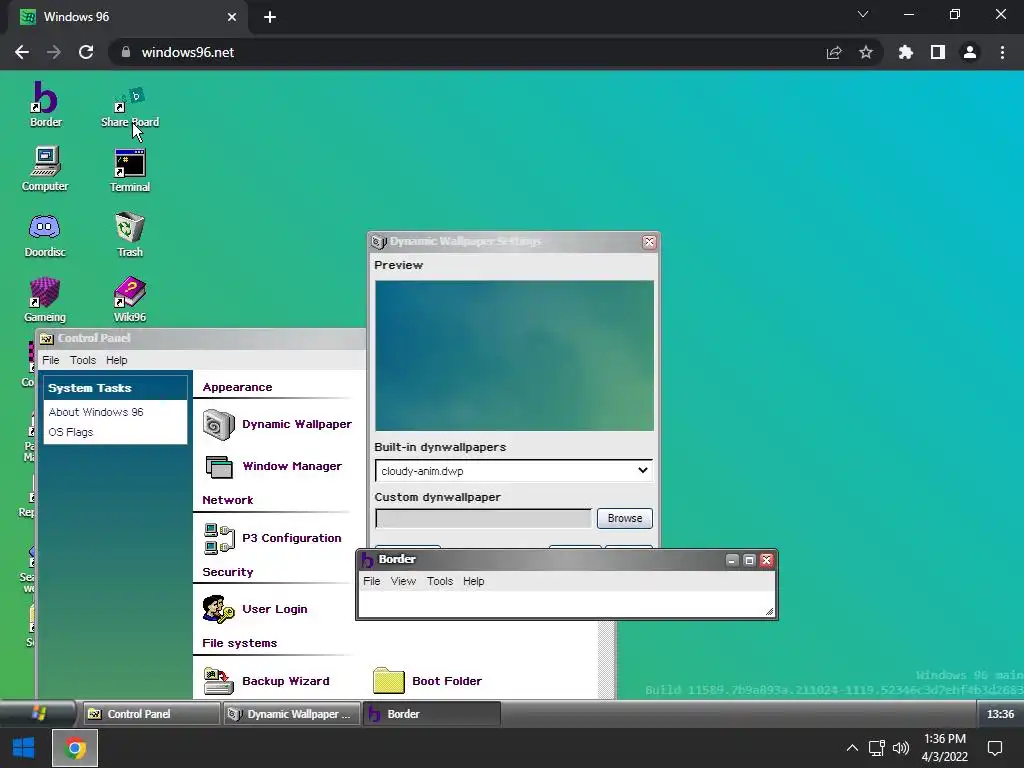Open the Wiki96 desktop shortcut

point(129,299)
